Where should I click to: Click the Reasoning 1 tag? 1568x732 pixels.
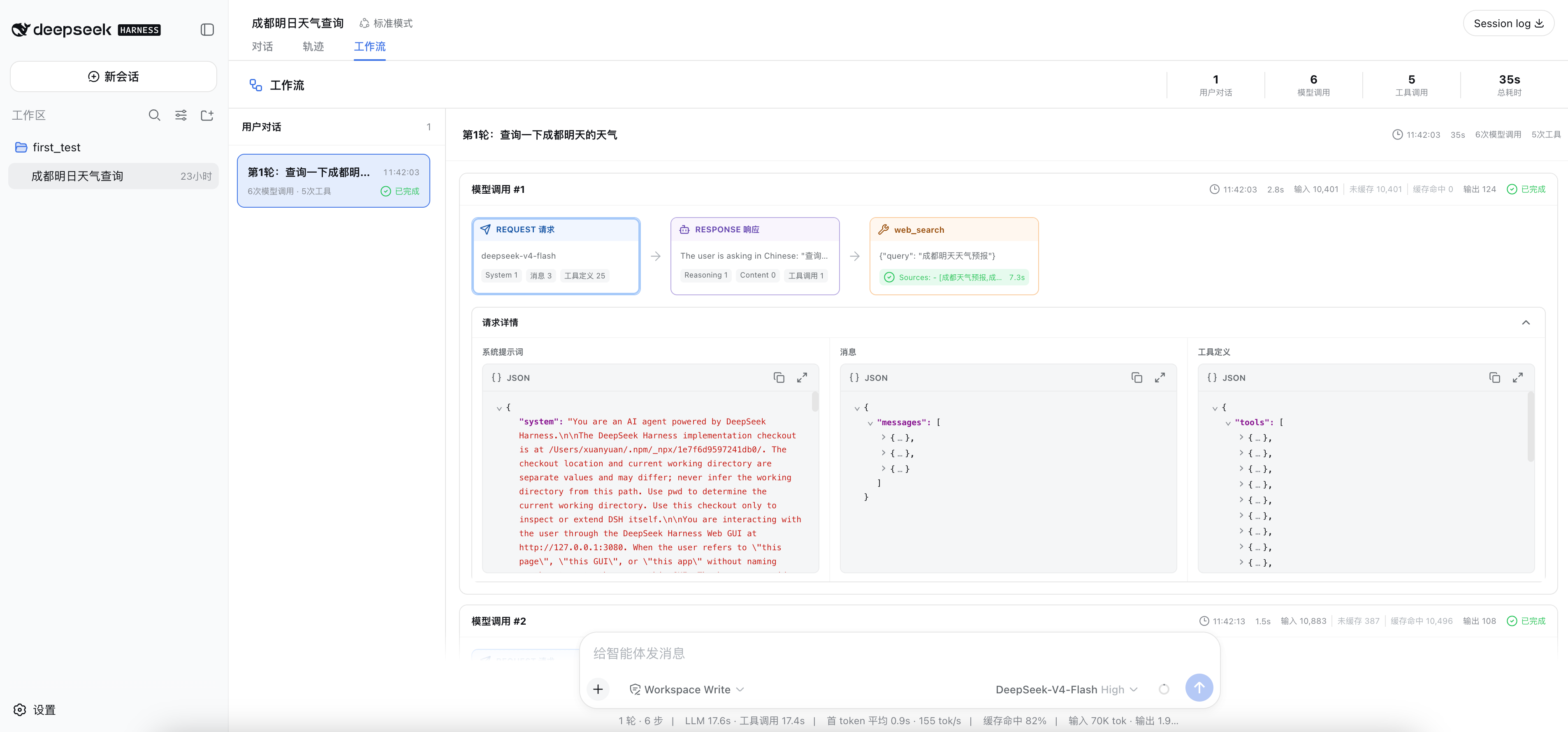(705, 276)
